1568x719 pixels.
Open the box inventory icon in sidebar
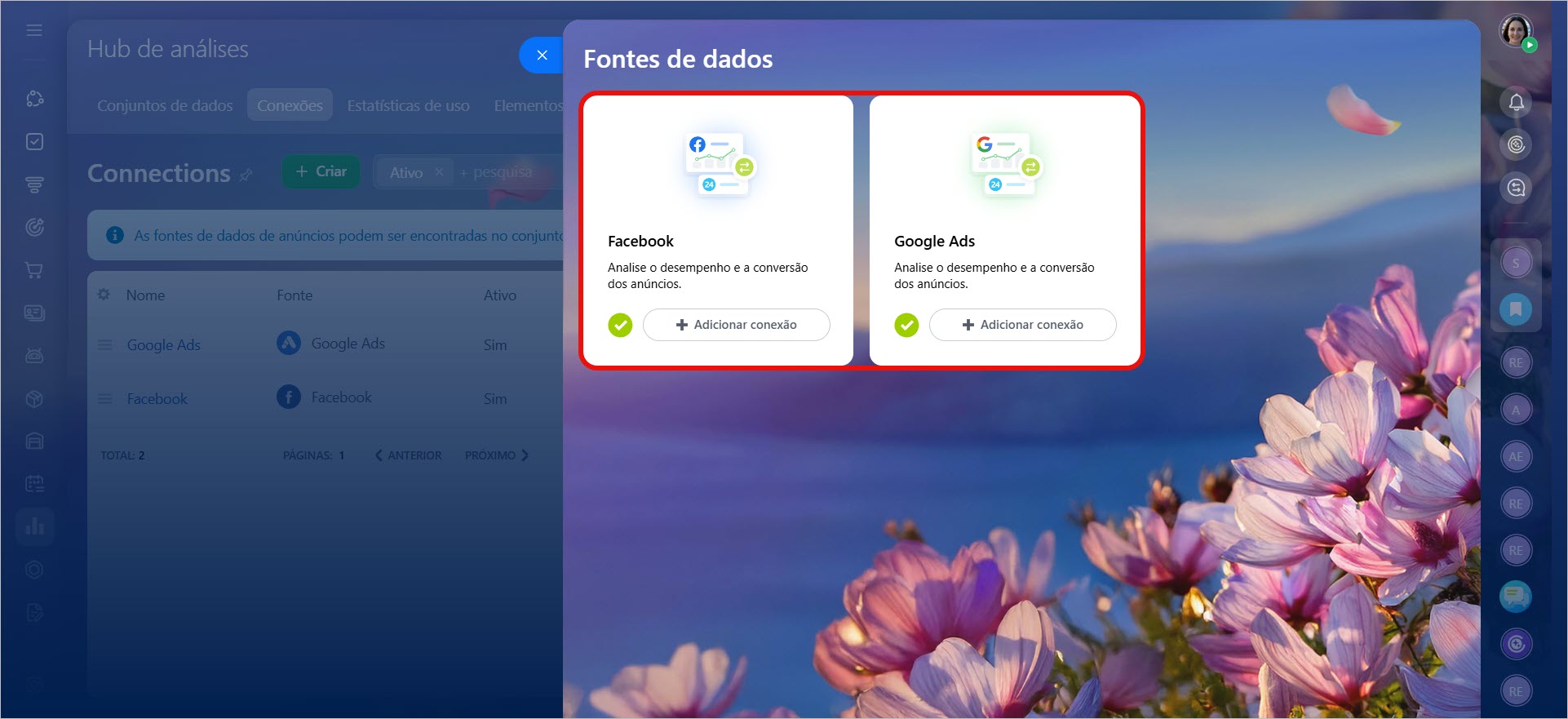click(34, 398)
